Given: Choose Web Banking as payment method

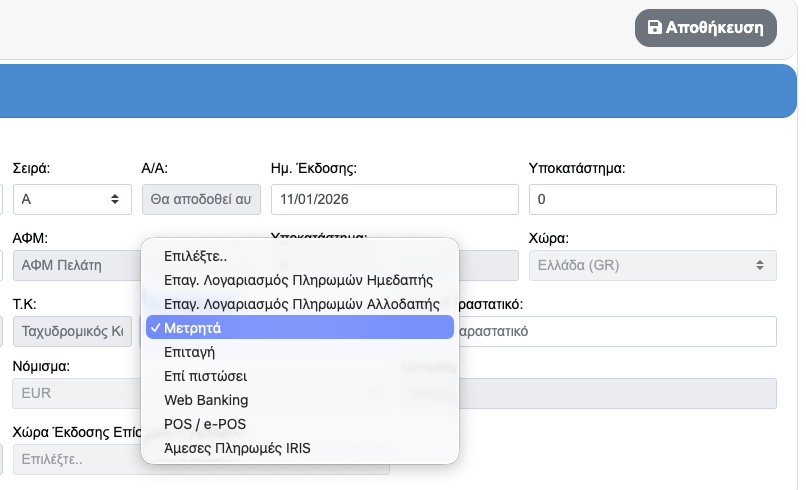Looking at the screenshot, I should (300, 400).
